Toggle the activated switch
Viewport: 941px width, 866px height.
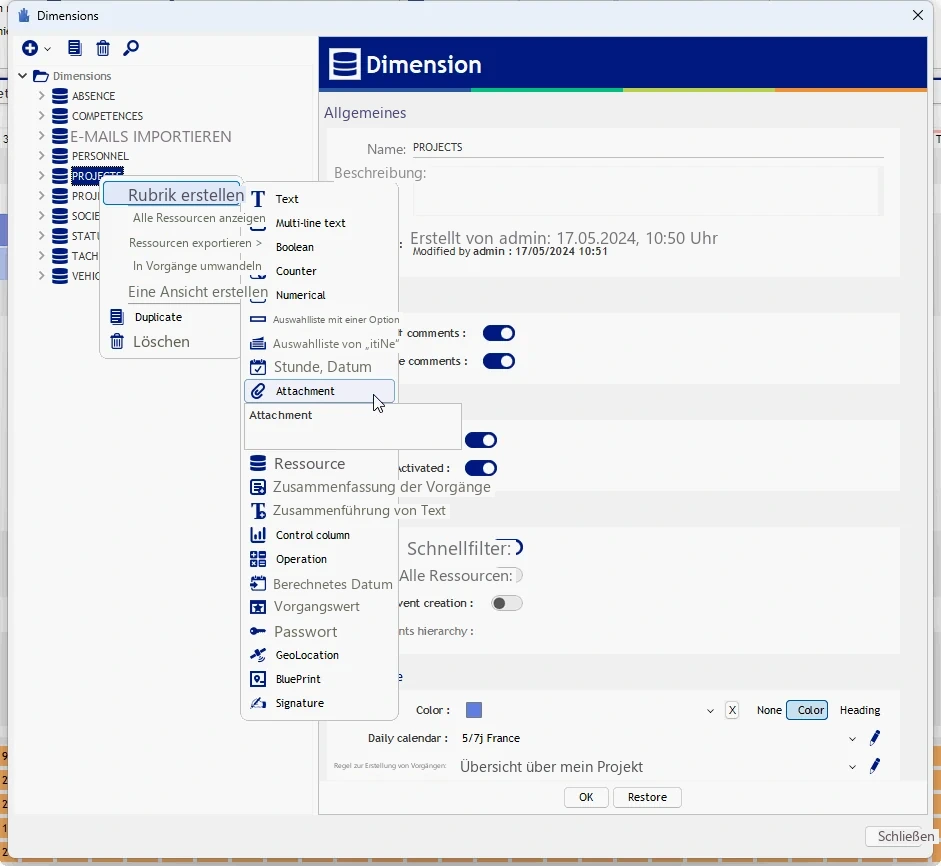pyautogui.click(x=481, y=468)
